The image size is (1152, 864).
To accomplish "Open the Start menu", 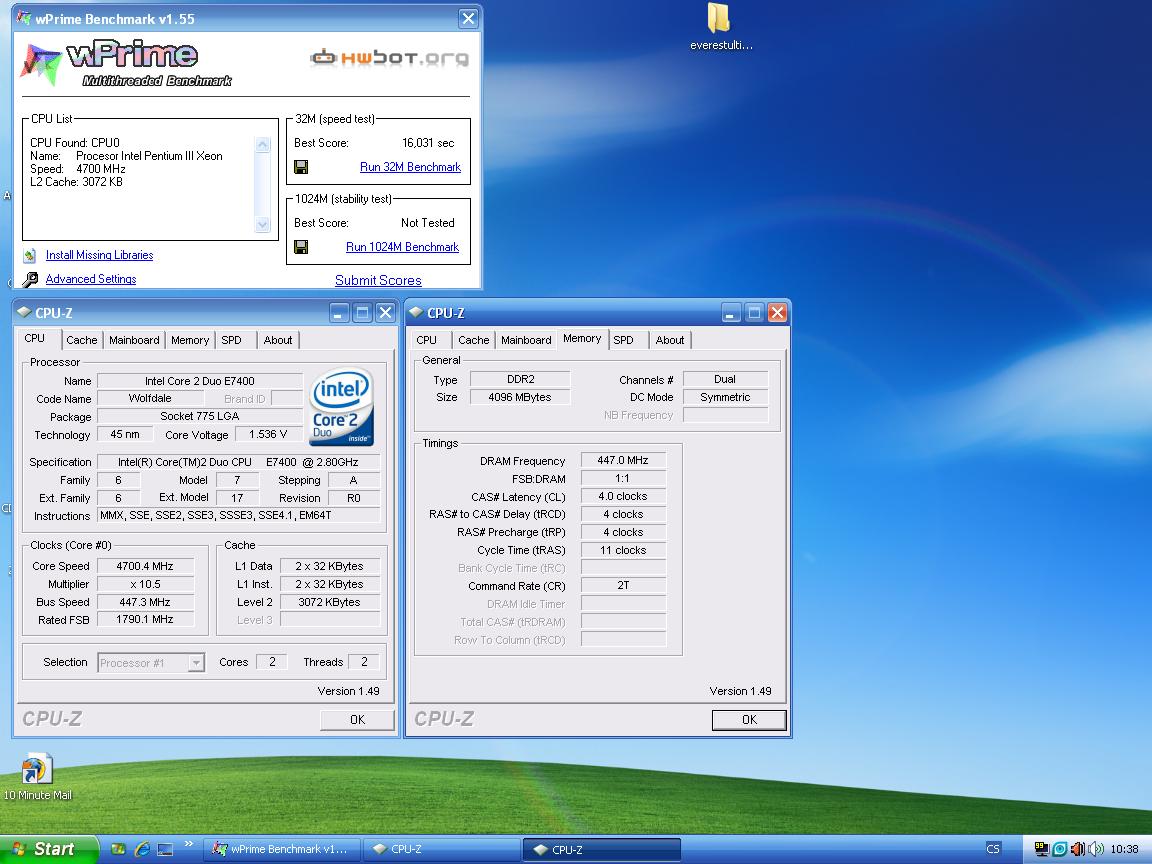I will (x=48, y=849).
